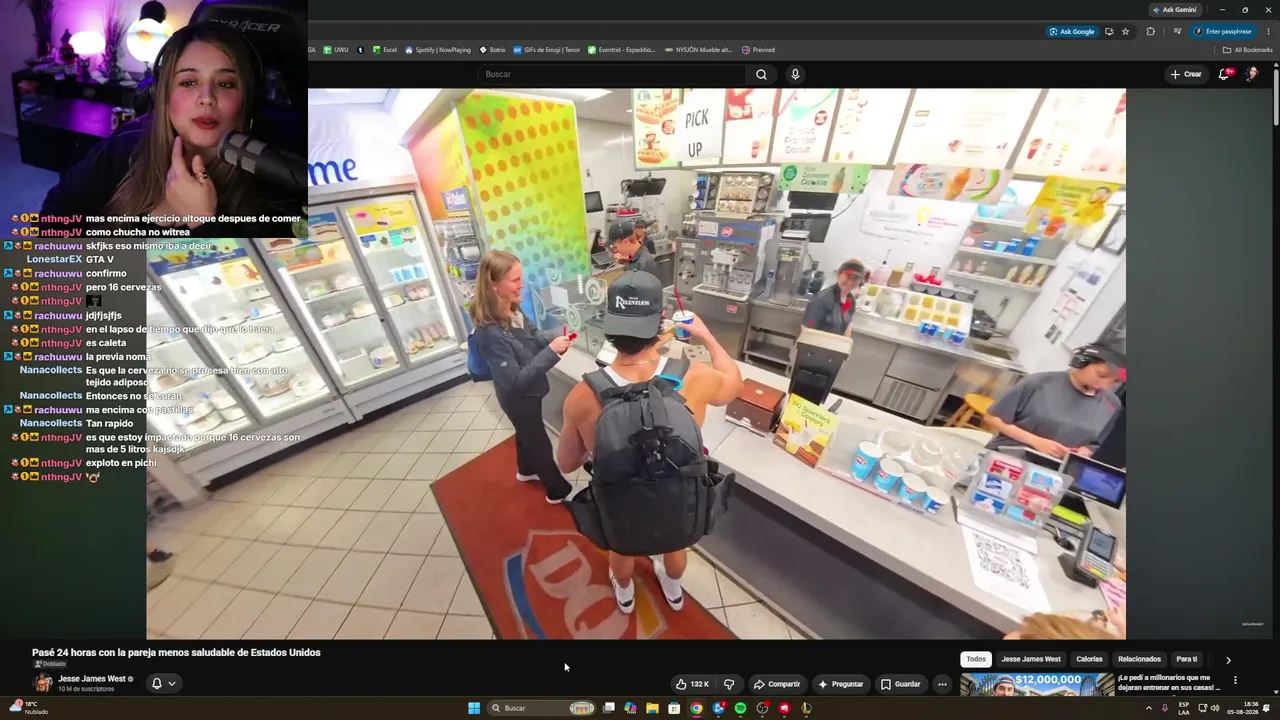Open File Explorer from the taskbar
The height and width of the screenshot is (720, 1280).
652,708
